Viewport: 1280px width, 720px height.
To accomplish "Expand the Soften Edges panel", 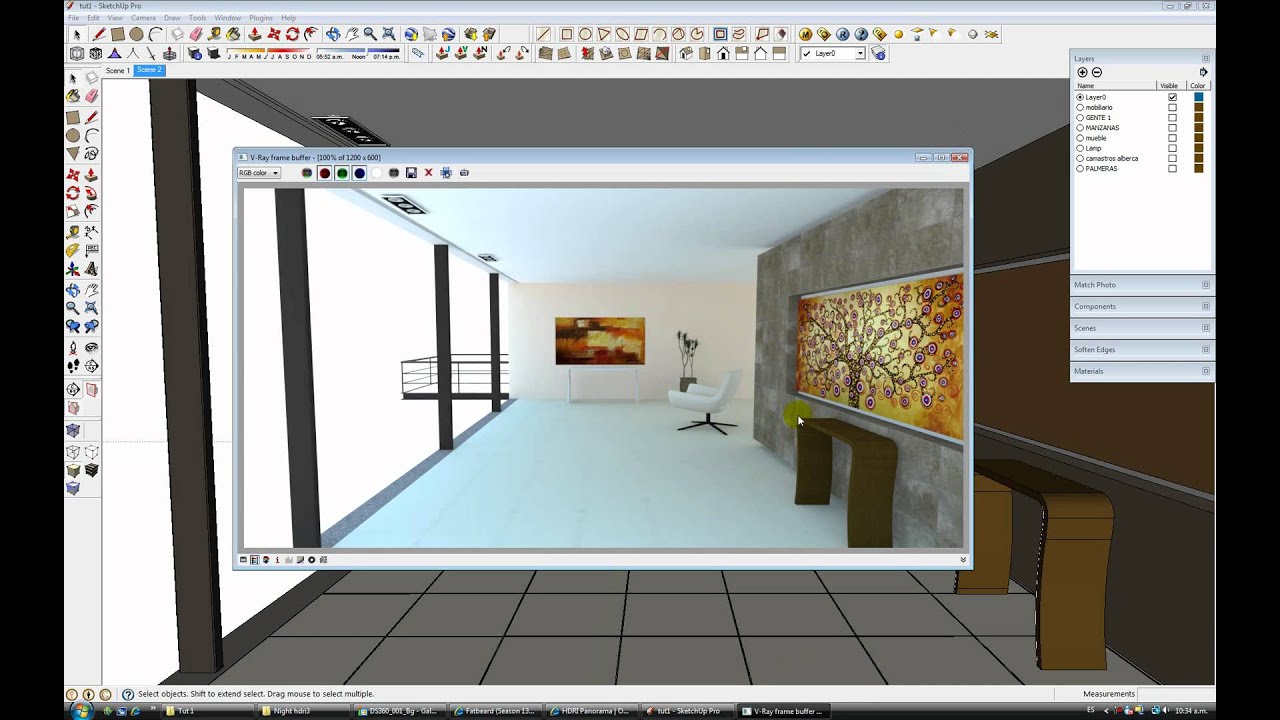I will pyautogui.click(x=1142, y=349).
